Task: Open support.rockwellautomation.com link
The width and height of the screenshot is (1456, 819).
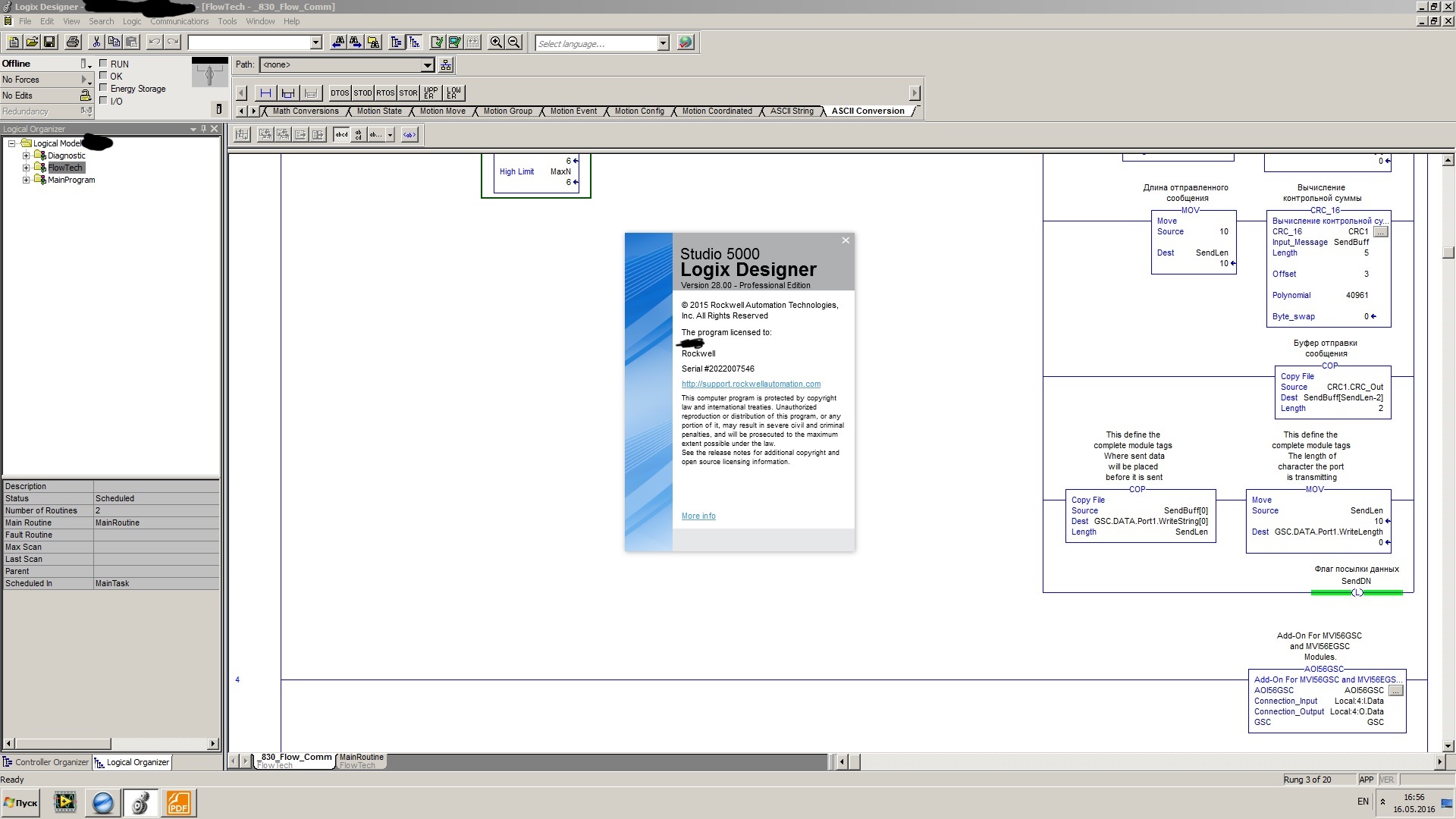Action: [751, 384]
